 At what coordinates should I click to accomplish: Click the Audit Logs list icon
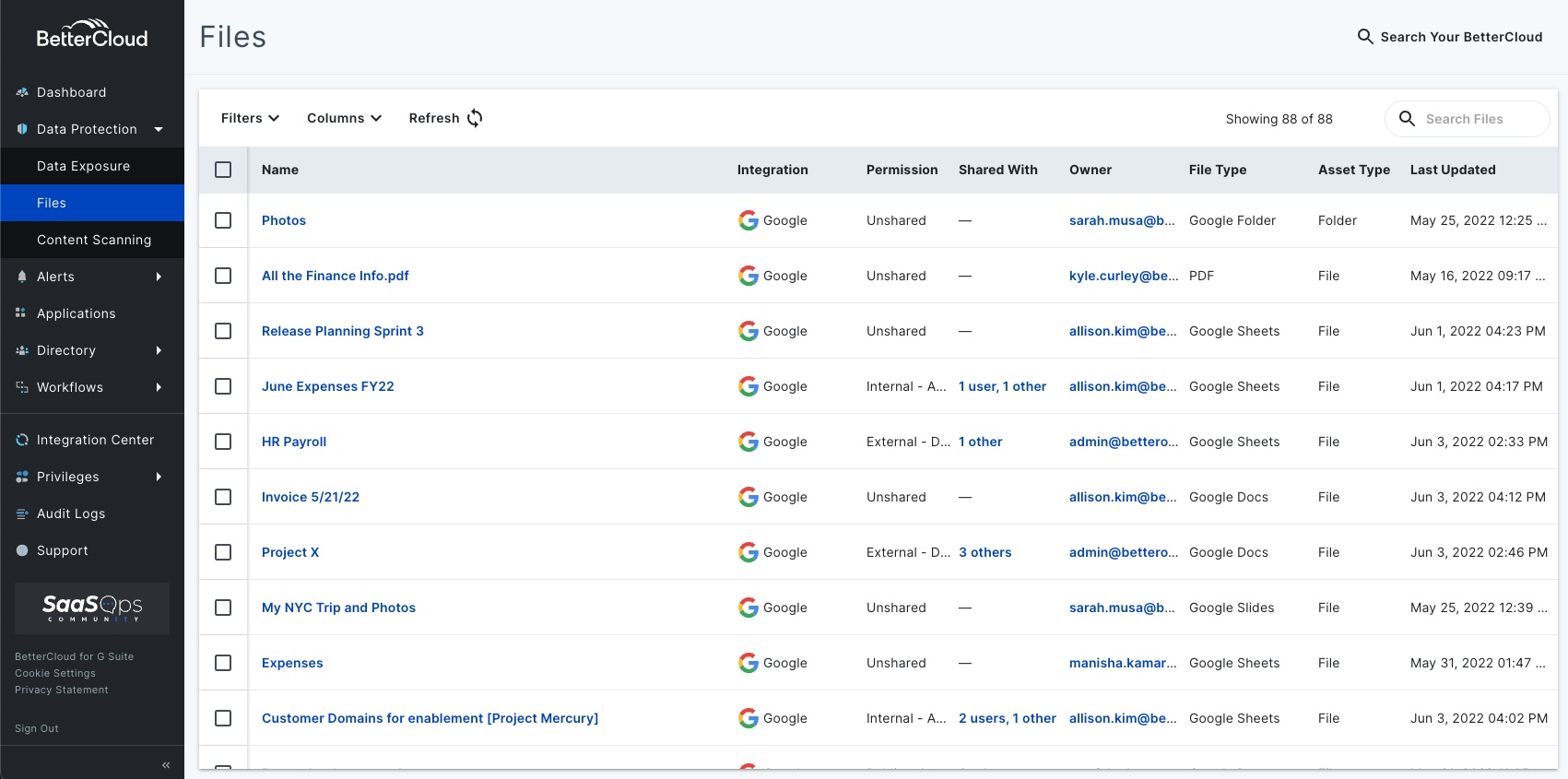coord(22,513)
